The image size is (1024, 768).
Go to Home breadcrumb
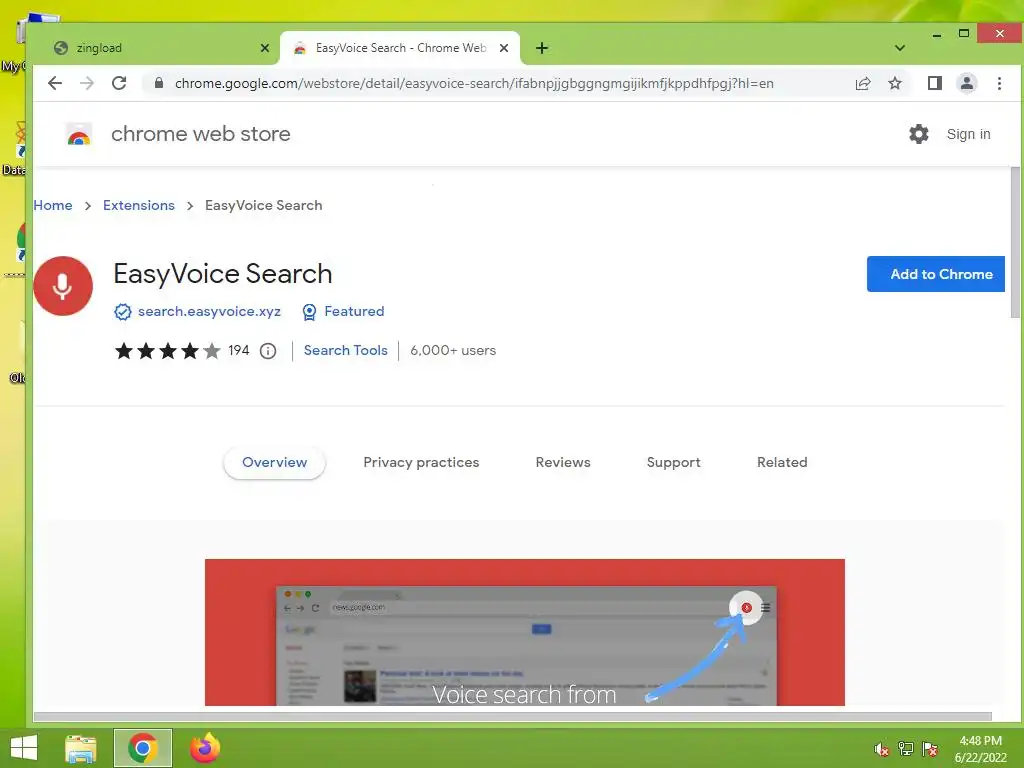(53, 205)
